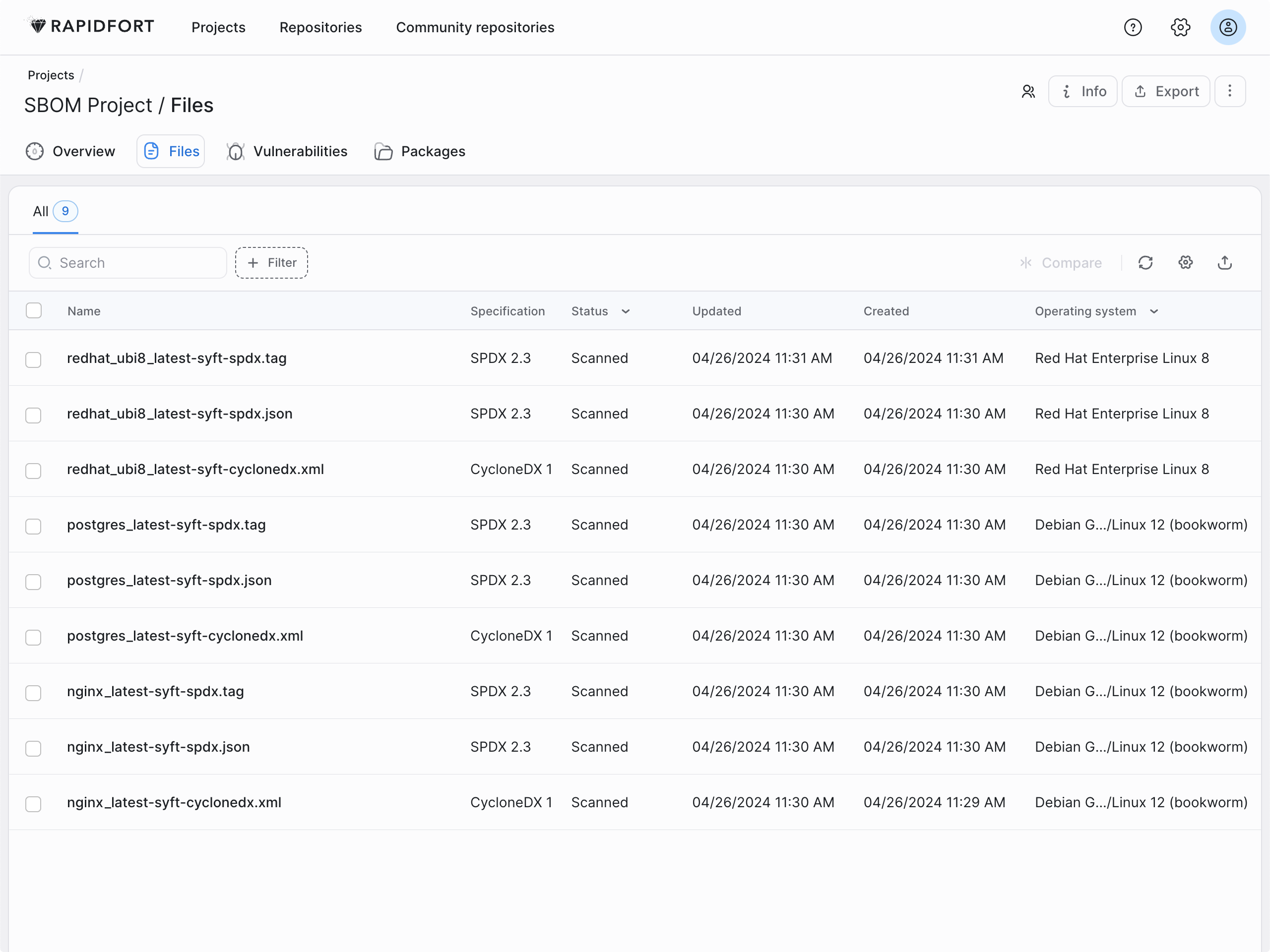The image size is (1270, 952).
Task: Check nginx_latest-syft-spdx.json row checkbox
Action: tap(33, 748)
